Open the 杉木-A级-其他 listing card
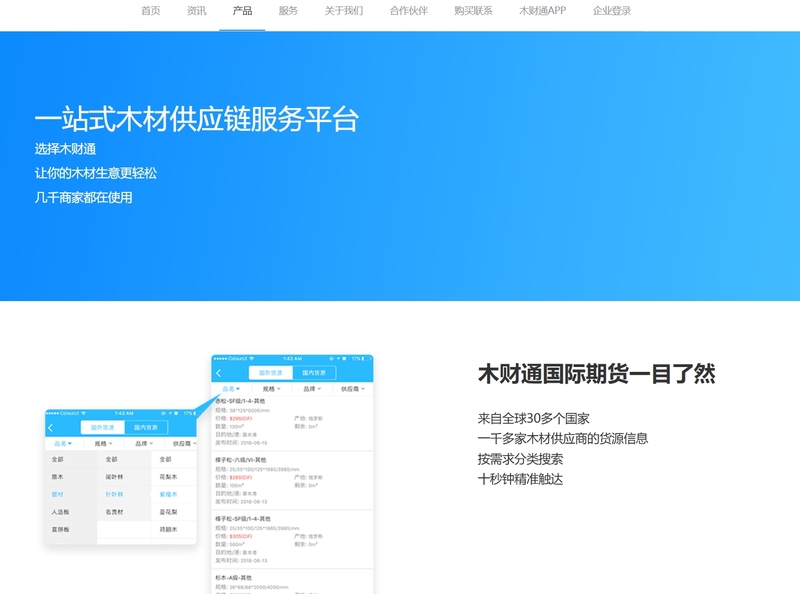 [292, 583]
